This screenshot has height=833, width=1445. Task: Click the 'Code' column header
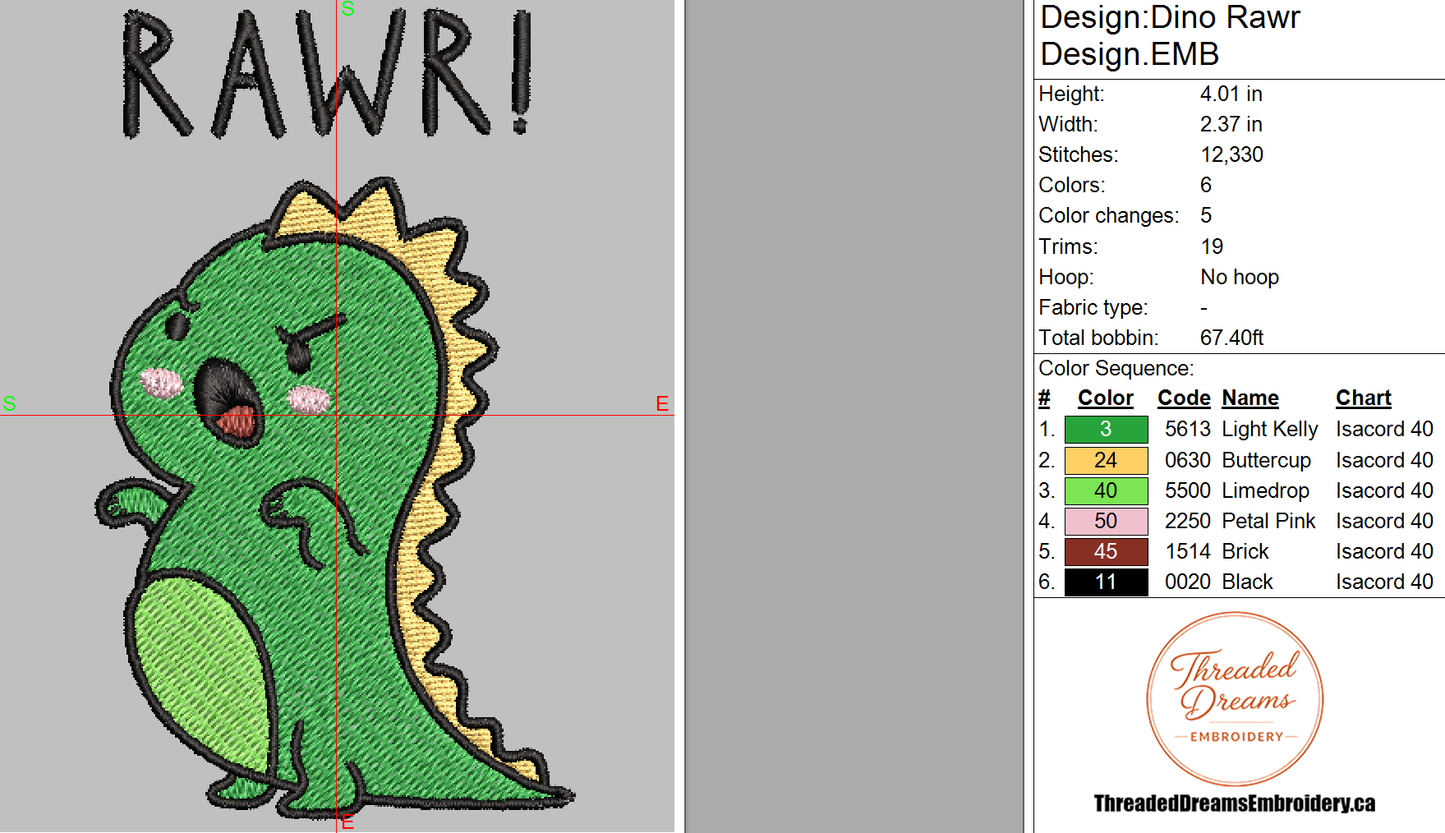[x=1184, y=398]
